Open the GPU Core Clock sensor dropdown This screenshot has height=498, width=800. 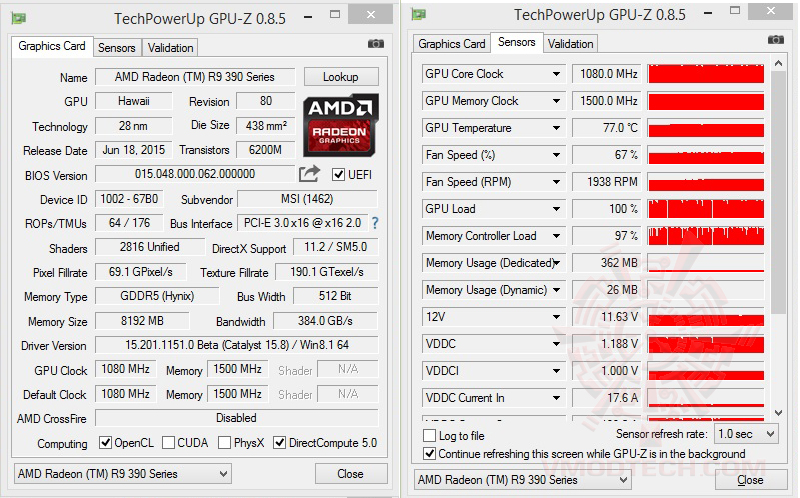556,74
